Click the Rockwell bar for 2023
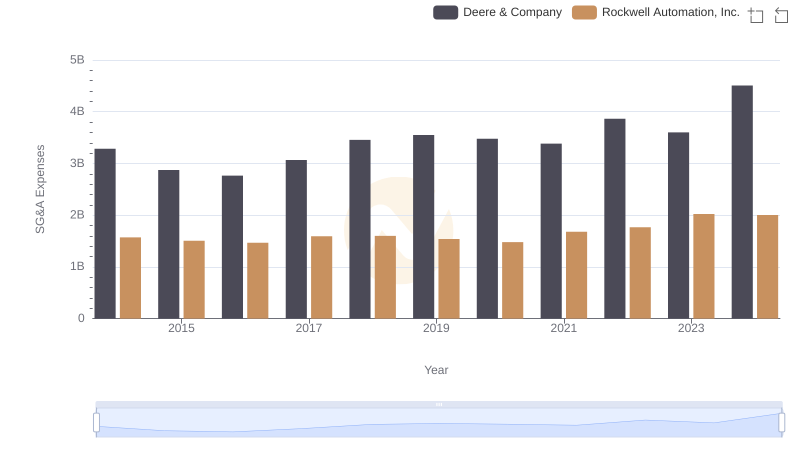 704,266
